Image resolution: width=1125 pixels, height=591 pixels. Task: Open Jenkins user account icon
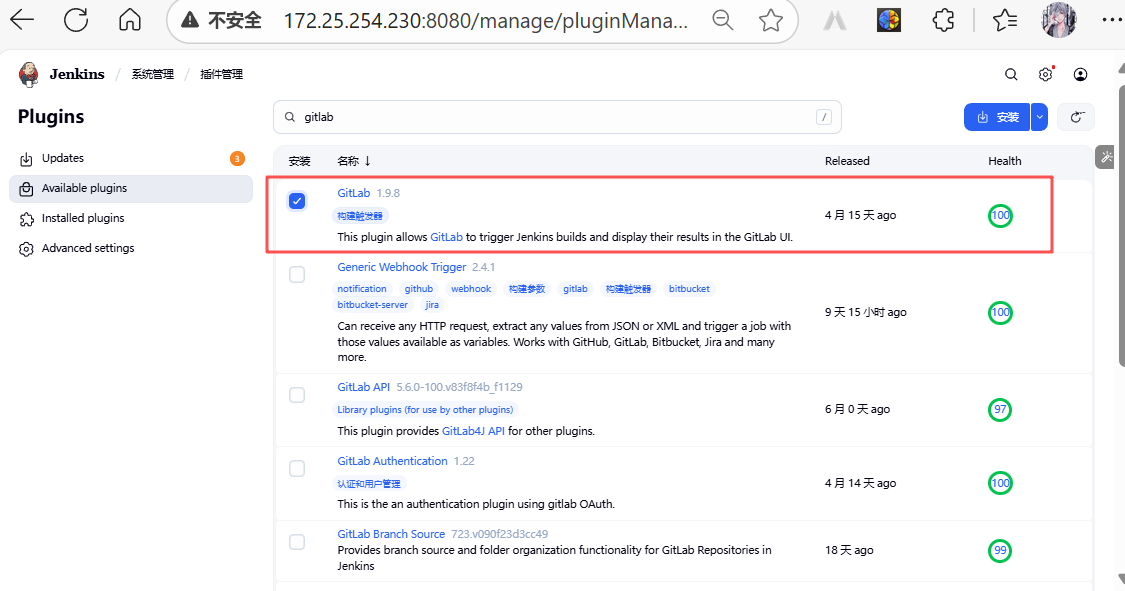[1081, 75]
